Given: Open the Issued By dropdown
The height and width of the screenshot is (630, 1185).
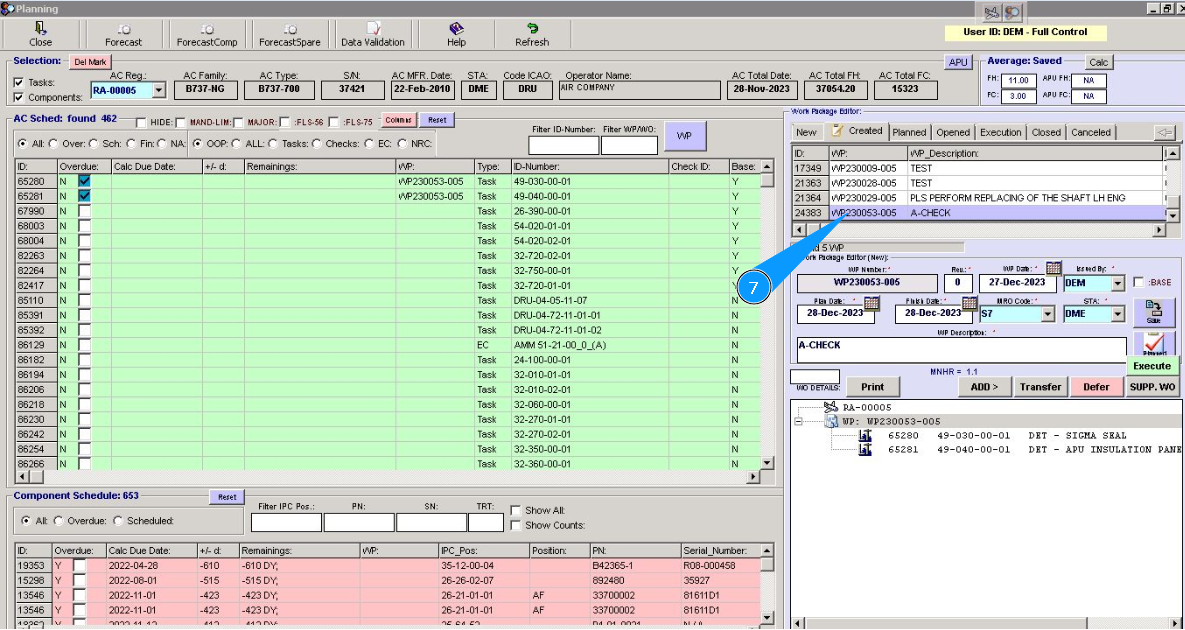Looking at the screenshot, I should click(1117, 284).
